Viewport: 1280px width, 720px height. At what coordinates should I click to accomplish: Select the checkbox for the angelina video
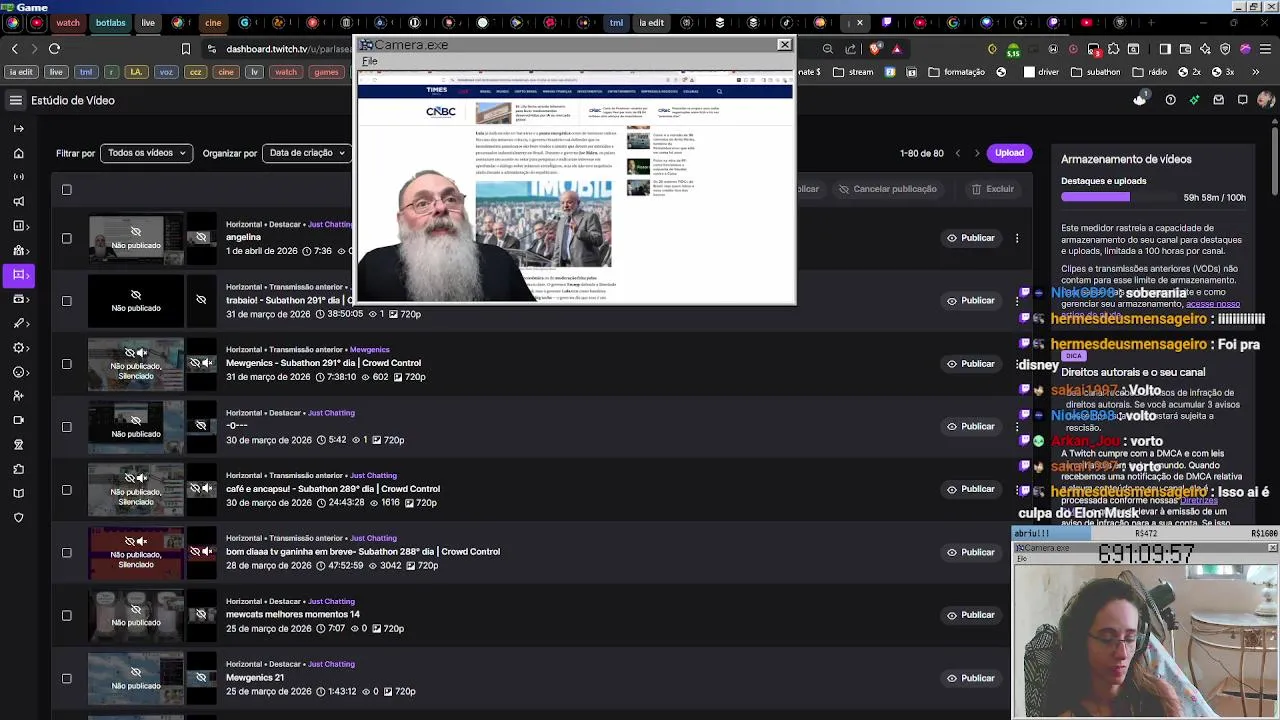(x=67, y=238)
